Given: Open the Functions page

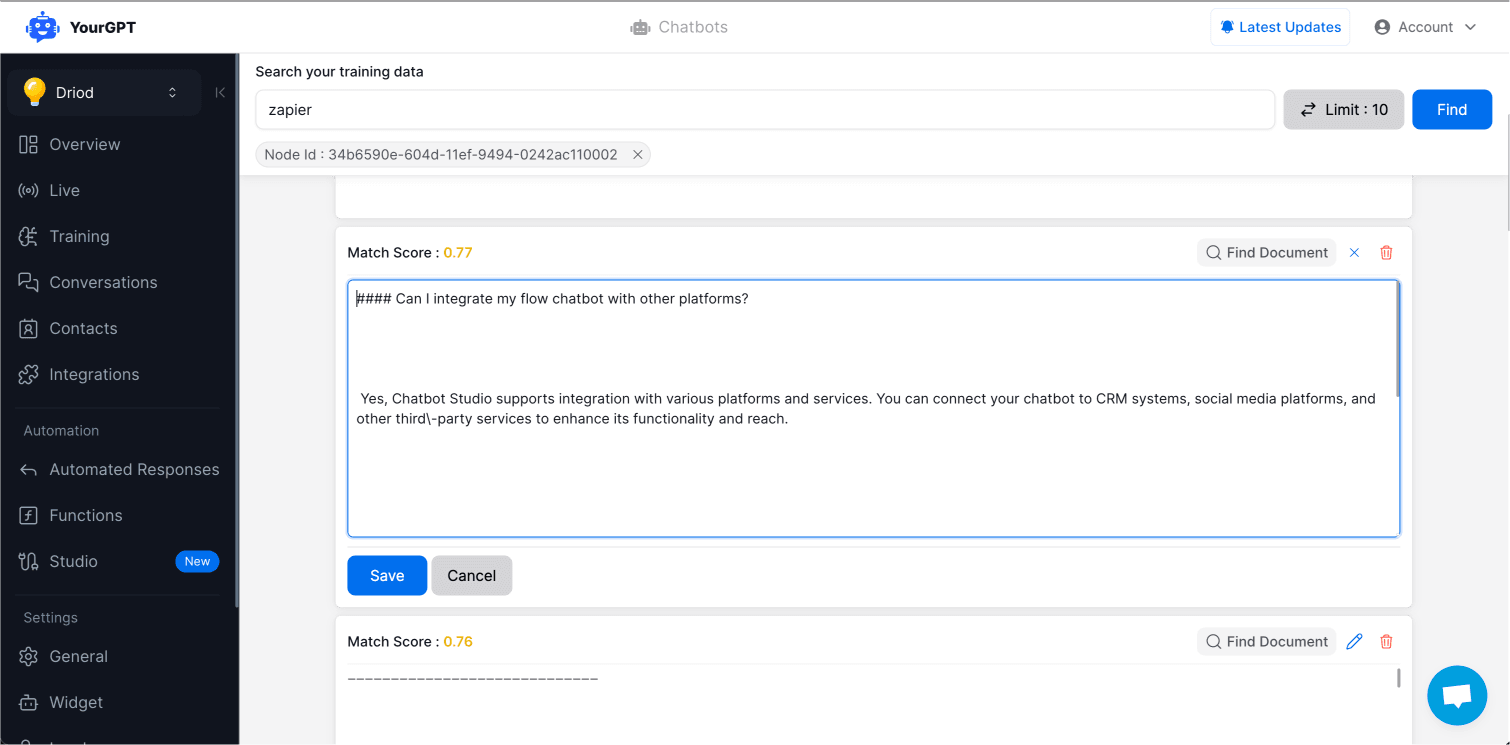Looking at the screenshot, I should pyautogui.click(x=88, y=515).
